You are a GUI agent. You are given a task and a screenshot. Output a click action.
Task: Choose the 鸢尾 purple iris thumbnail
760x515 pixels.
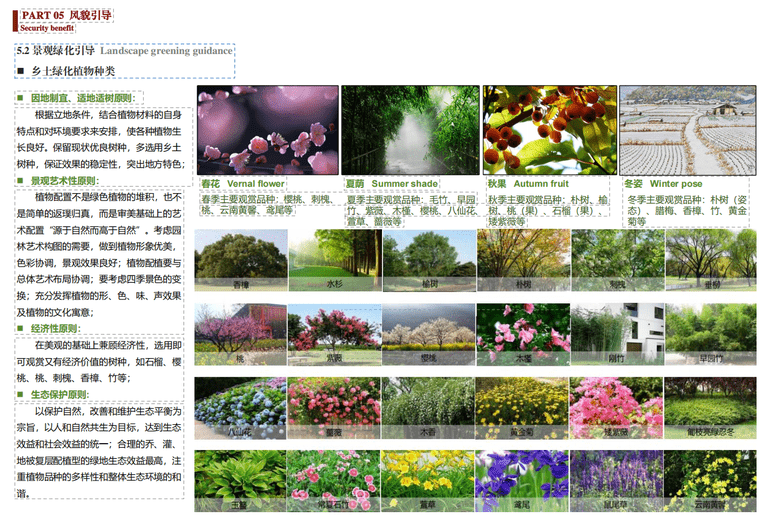point(522,481)
